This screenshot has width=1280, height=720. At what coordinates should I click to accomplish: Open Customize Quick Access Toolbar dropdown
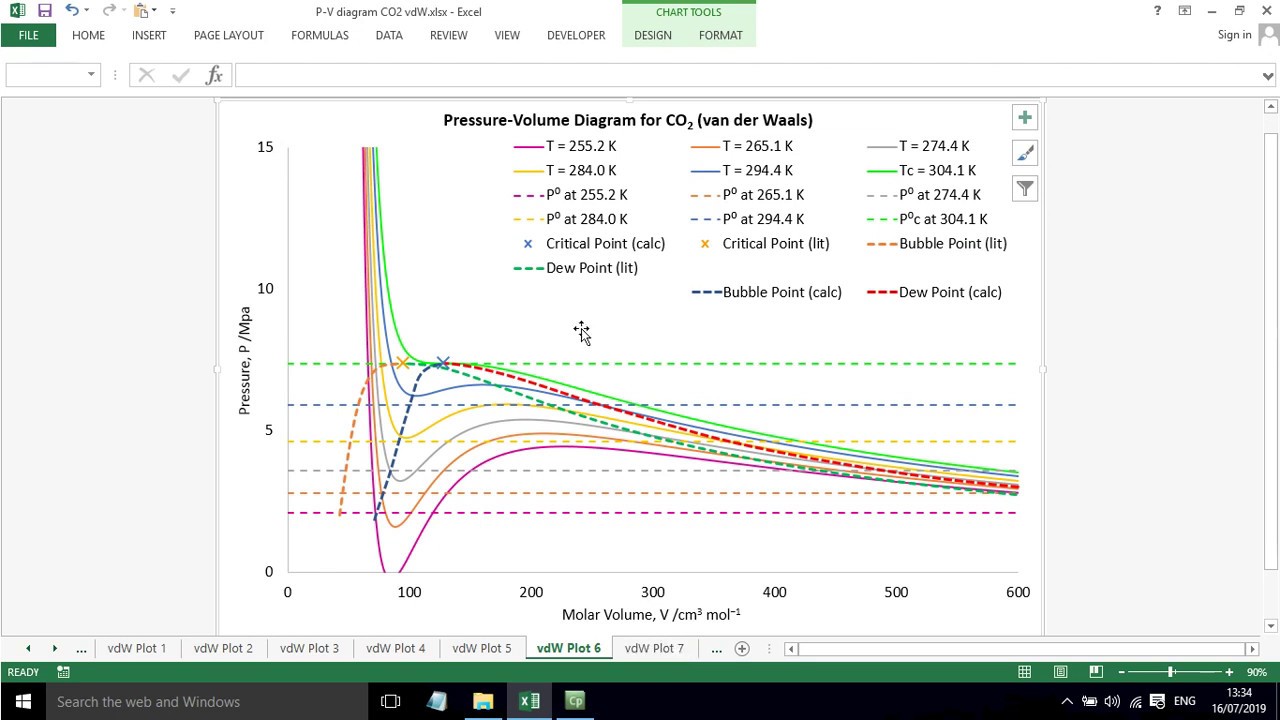click(173, 11)
